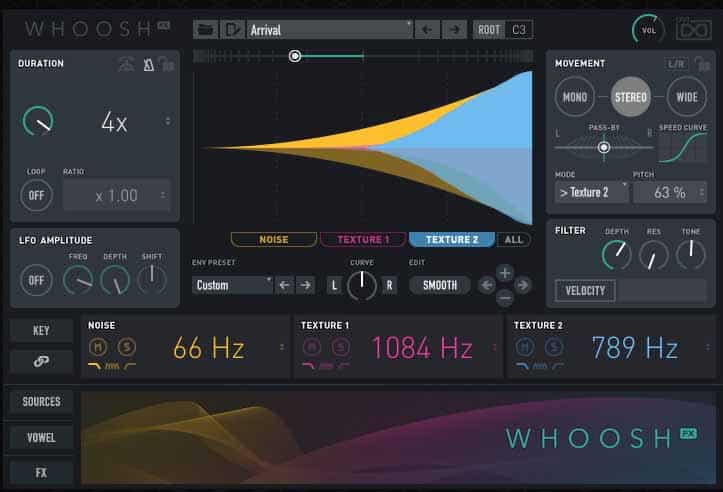Image resolution: width=723 pixels, height=492 pixels.
Task: Next envelope preset arrow next to Custom
Action: coord(305,285)
